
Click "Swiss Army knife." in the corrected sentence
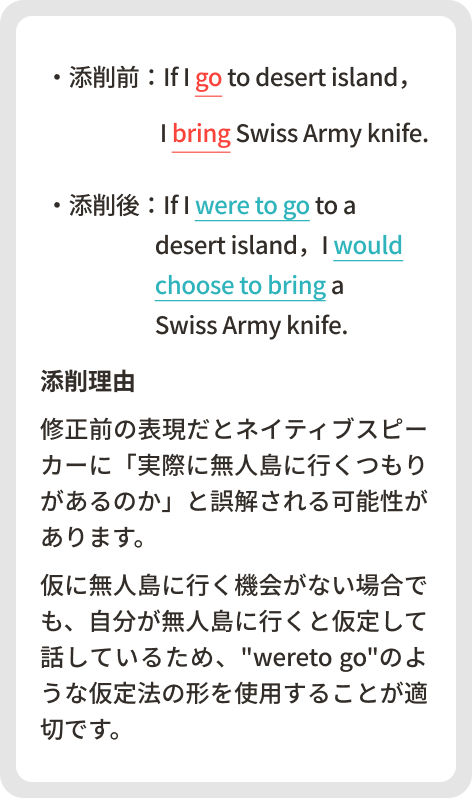tap(252, 326)
